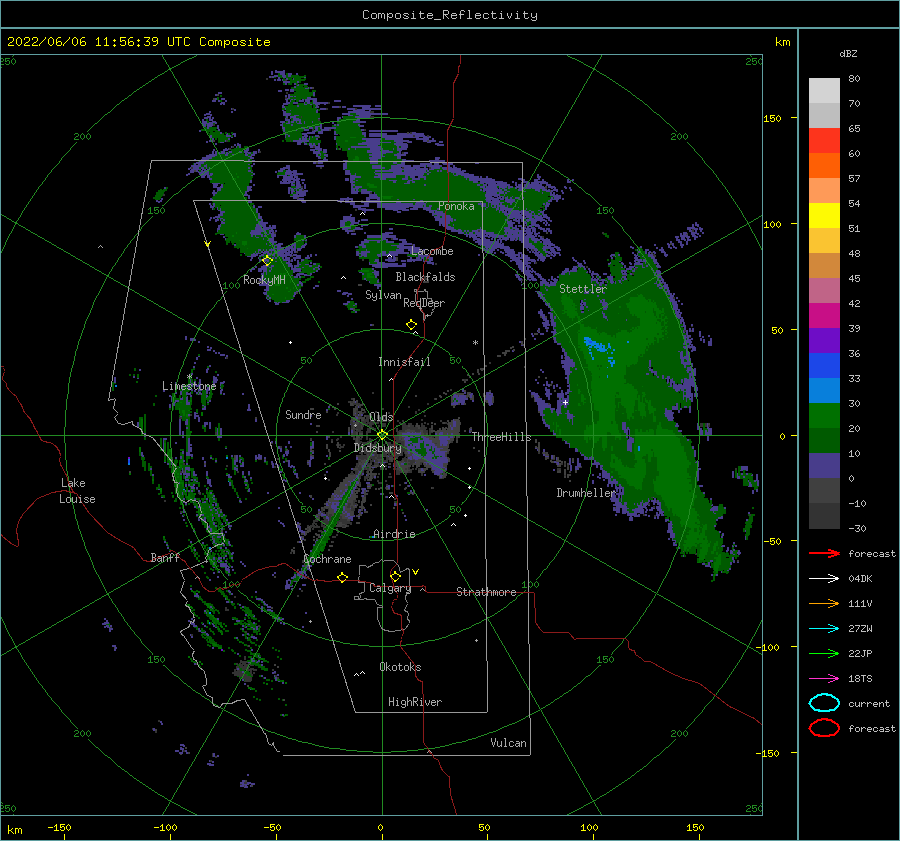Pick the bright green 30 dBZ swatch

[824, 415]
